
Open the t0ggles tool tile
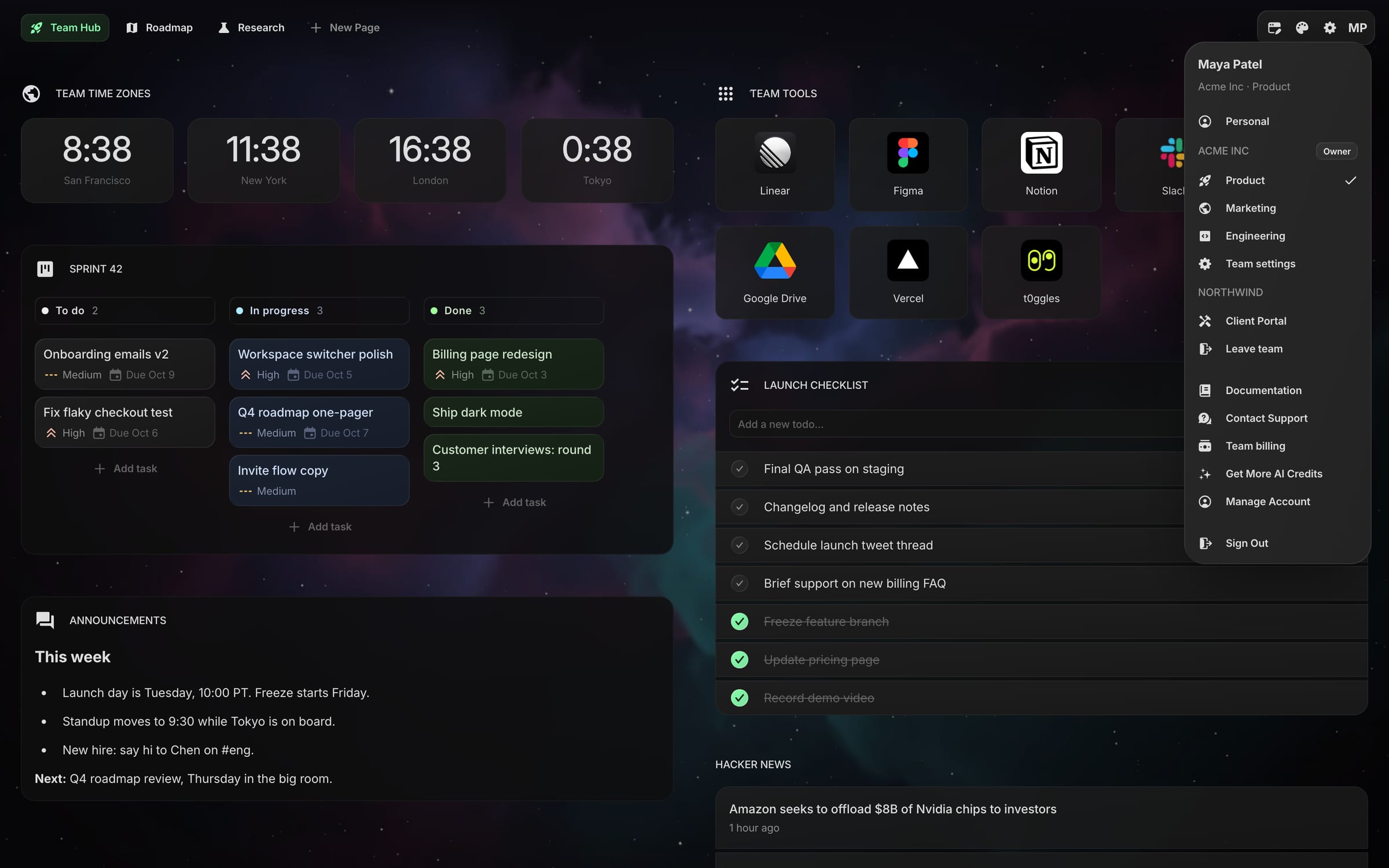coord(1041,273)
